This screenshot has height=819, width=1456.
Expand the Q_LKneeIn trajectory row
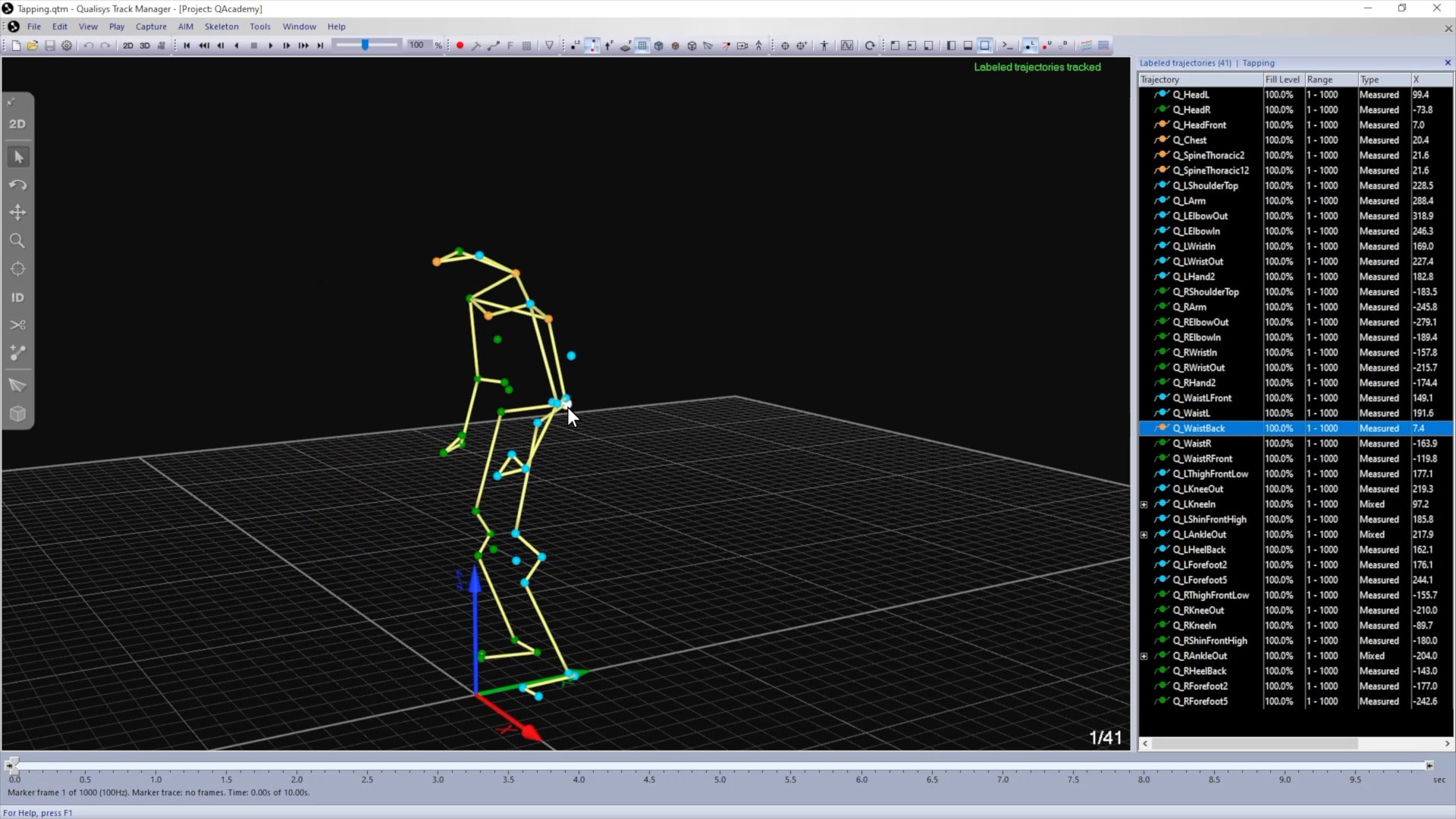(1144, 504)
